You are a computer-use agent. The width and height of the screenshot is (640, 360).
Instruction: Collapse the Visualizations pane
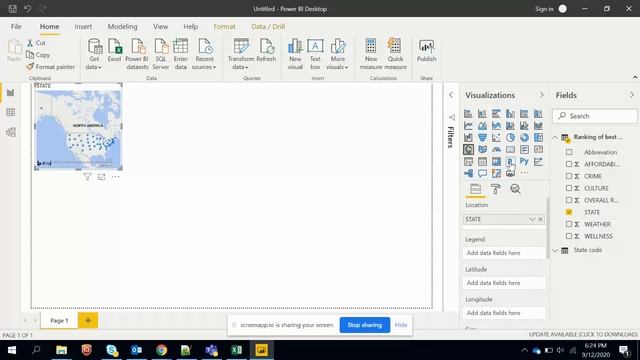pyautogui.click(x=542, y=95)
